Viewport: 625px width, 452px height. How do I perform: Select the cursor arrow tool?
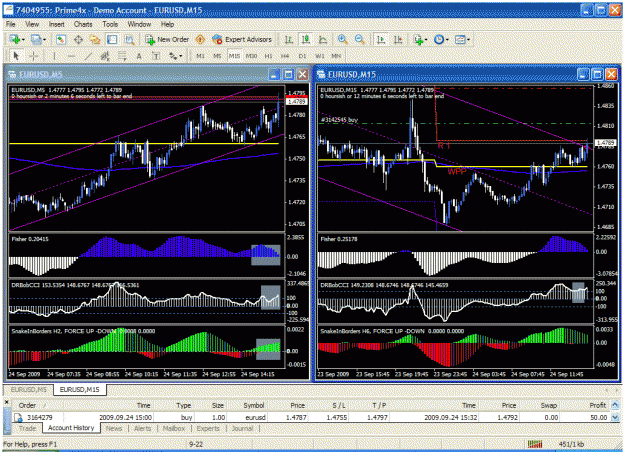[x=16, y=56]
